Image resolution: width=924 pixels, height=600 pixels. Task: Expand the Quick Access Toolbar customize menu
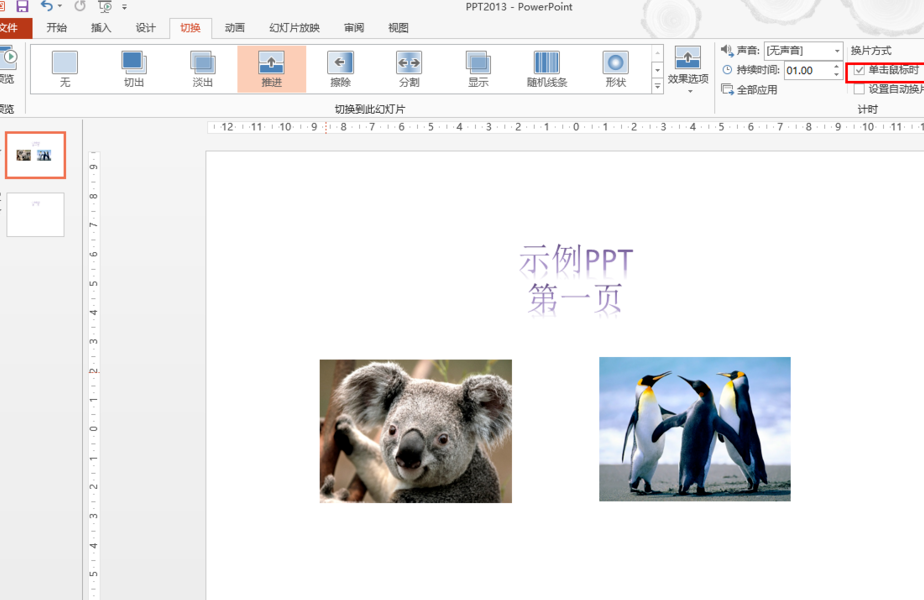point(124,7)
